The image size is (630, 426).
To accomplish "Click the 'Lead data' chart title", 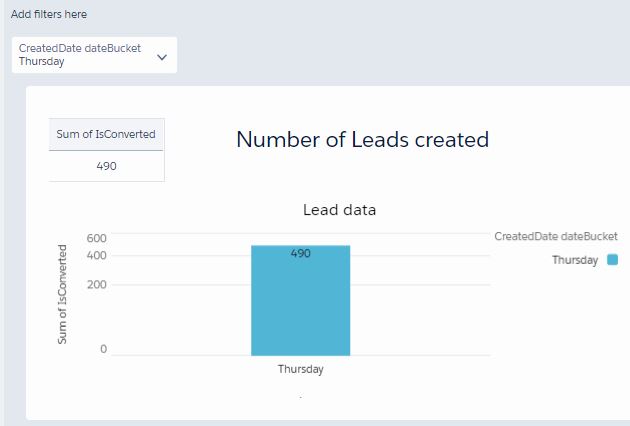I will [339, 210].
